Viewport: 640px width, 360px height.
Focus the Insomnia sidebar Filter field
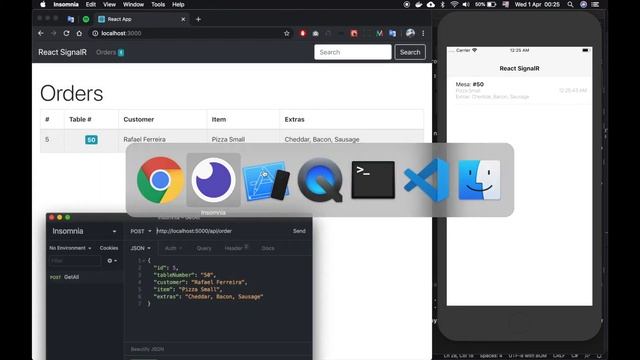75,260
